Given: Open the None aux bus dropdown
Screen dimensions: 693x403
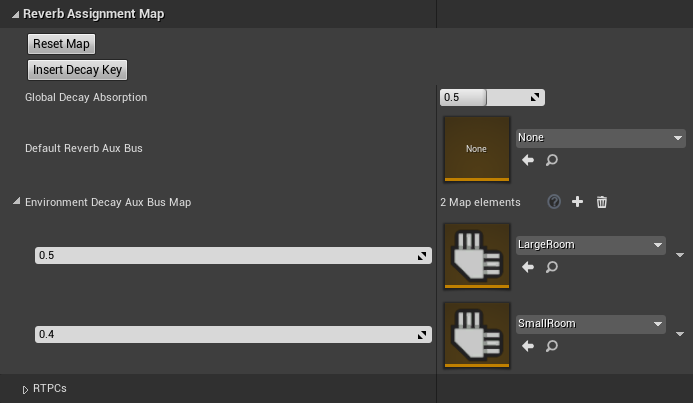Looking at the screenshot, I should 601,138.
